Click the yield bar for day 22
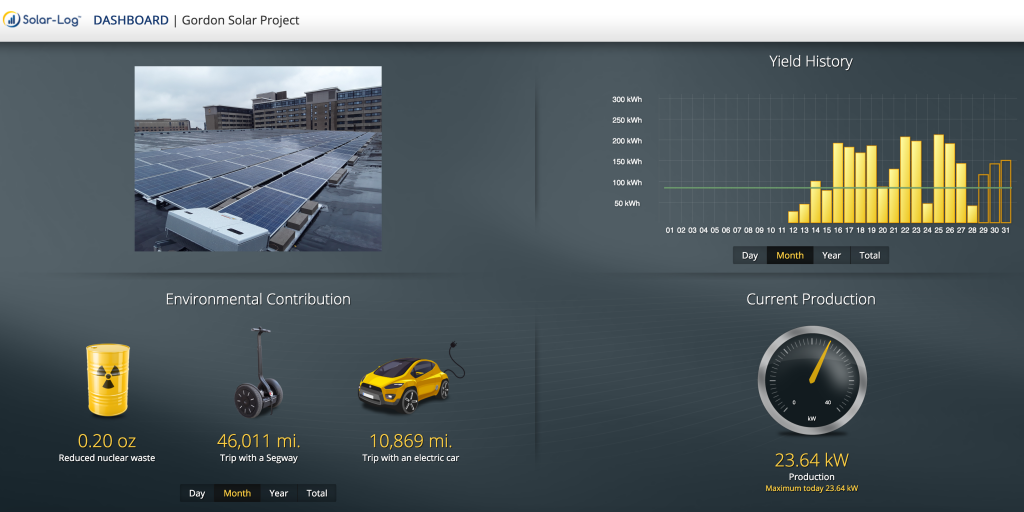Image resolution: width=1024 pixels, height=512 pixels. point(904,180)
